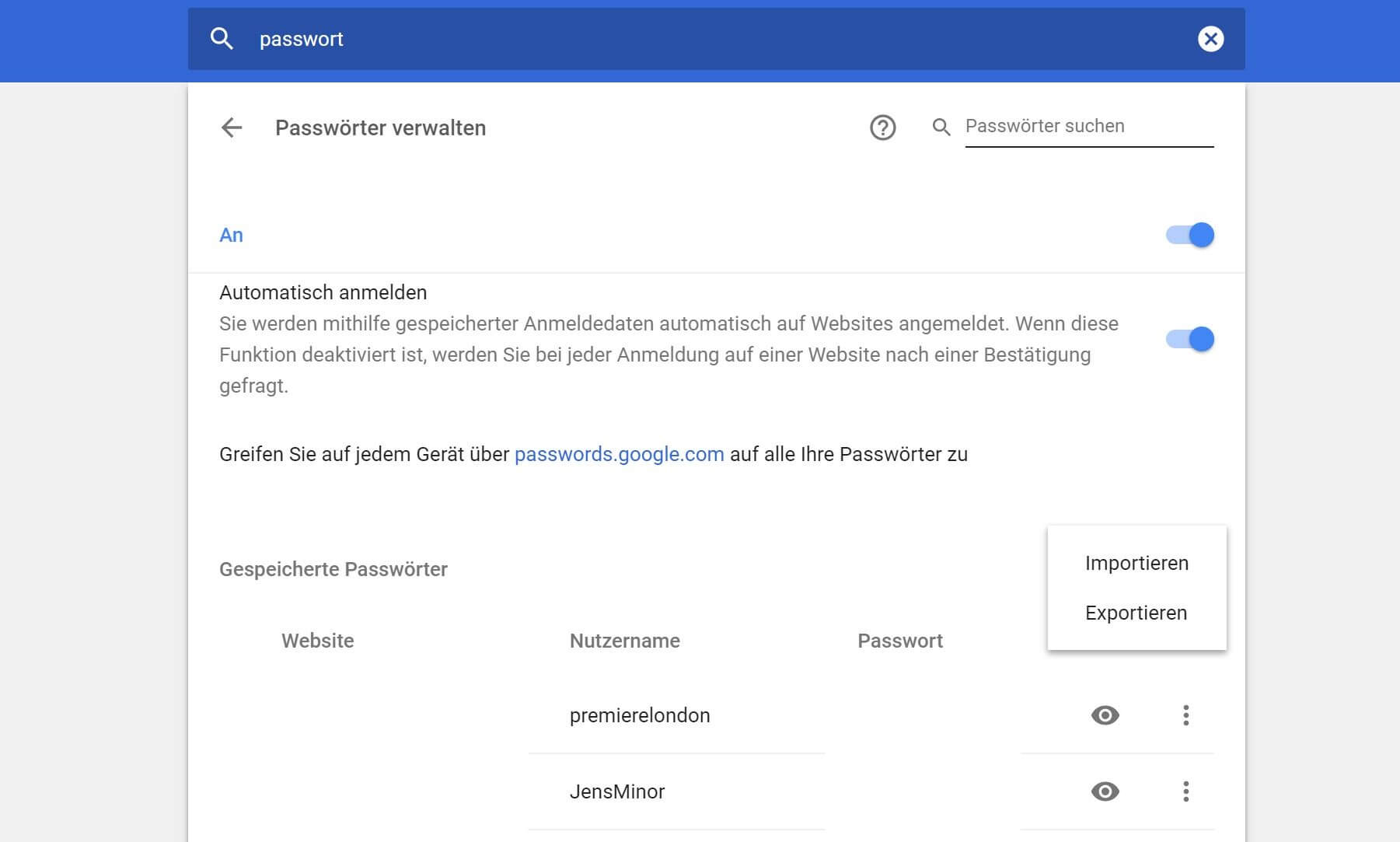Click the Website column header
Screen dimensions: 1400x842
click(x=317, y=641)
